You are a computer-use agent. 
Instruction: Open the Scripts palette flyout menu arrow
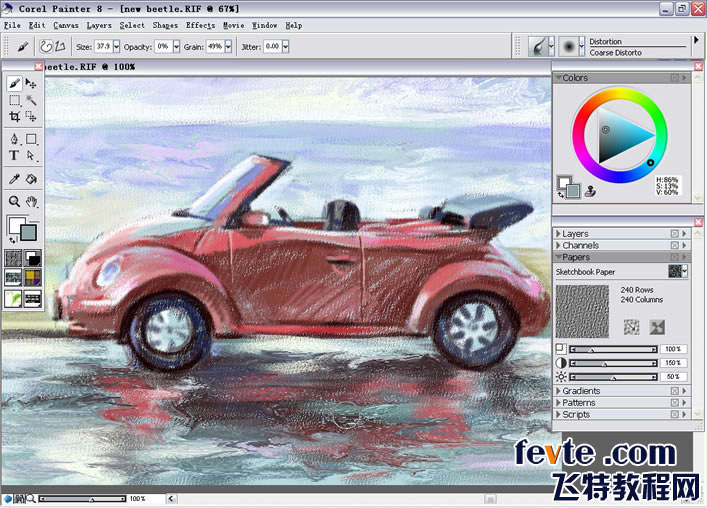point(684,414)
